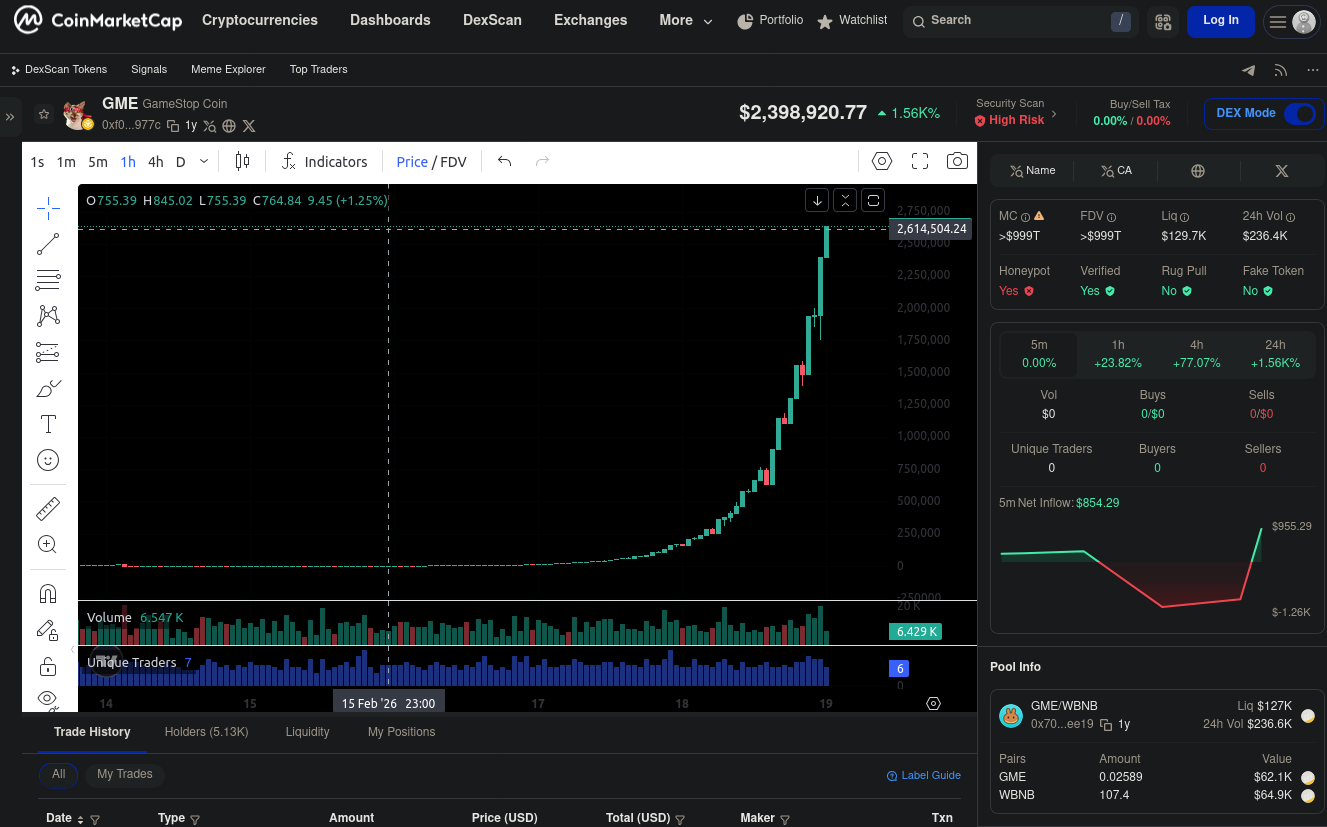Open the time interval dropdown
Screen dimensions: 1327x827
(204, 162)
